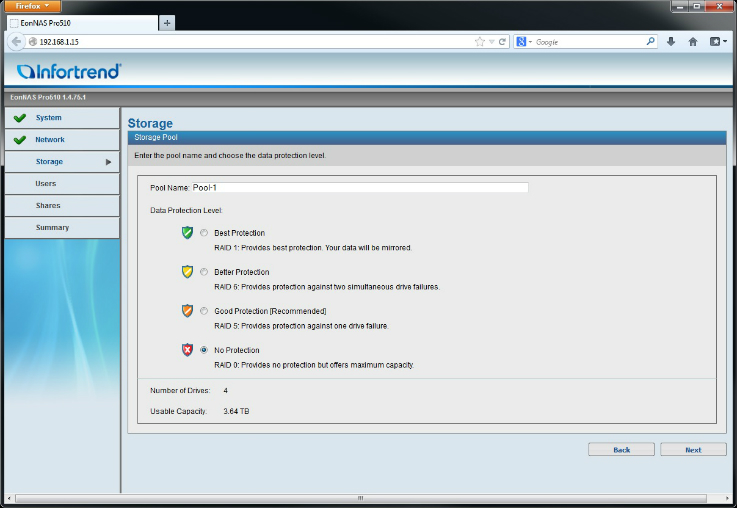Viewport: 737px width, 508px height.
Task: Open a new tab with plus button
Action: 167,23
